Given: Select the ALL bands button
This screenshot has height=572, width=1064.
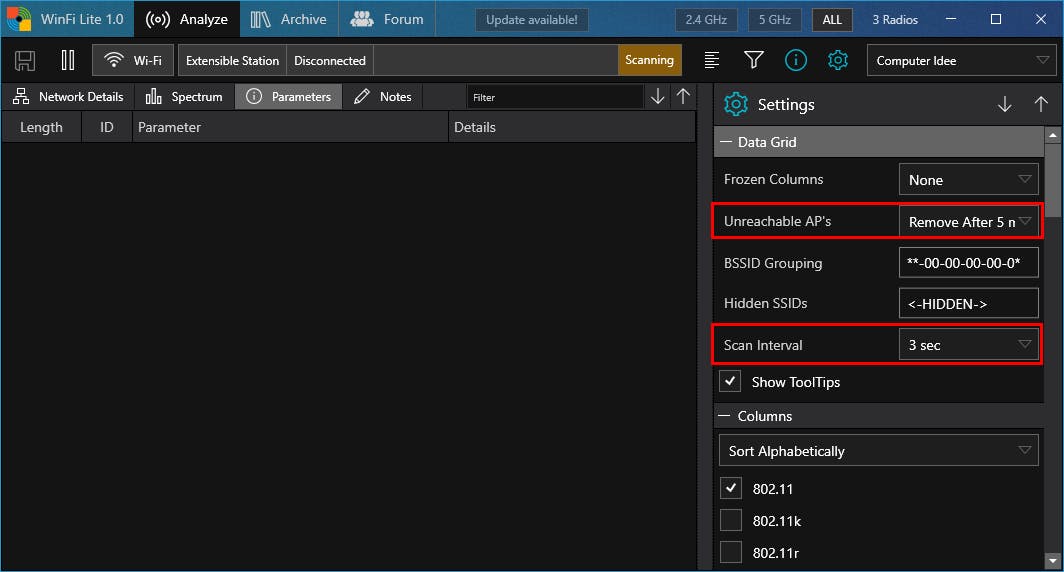Looking at the screenshot, I should (x=832, y=20).
